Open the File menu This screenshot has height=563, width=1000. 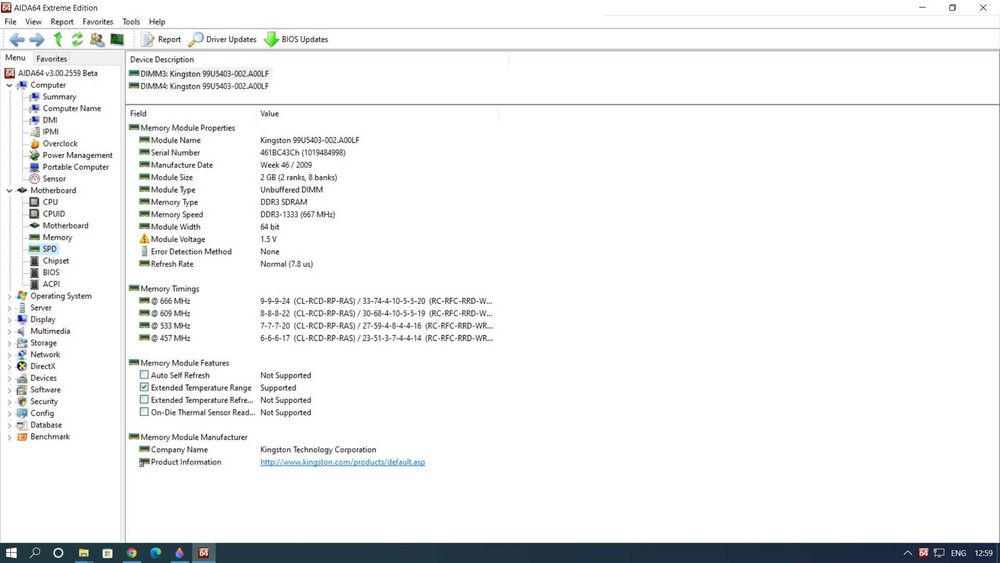click(x=10, y=22)
